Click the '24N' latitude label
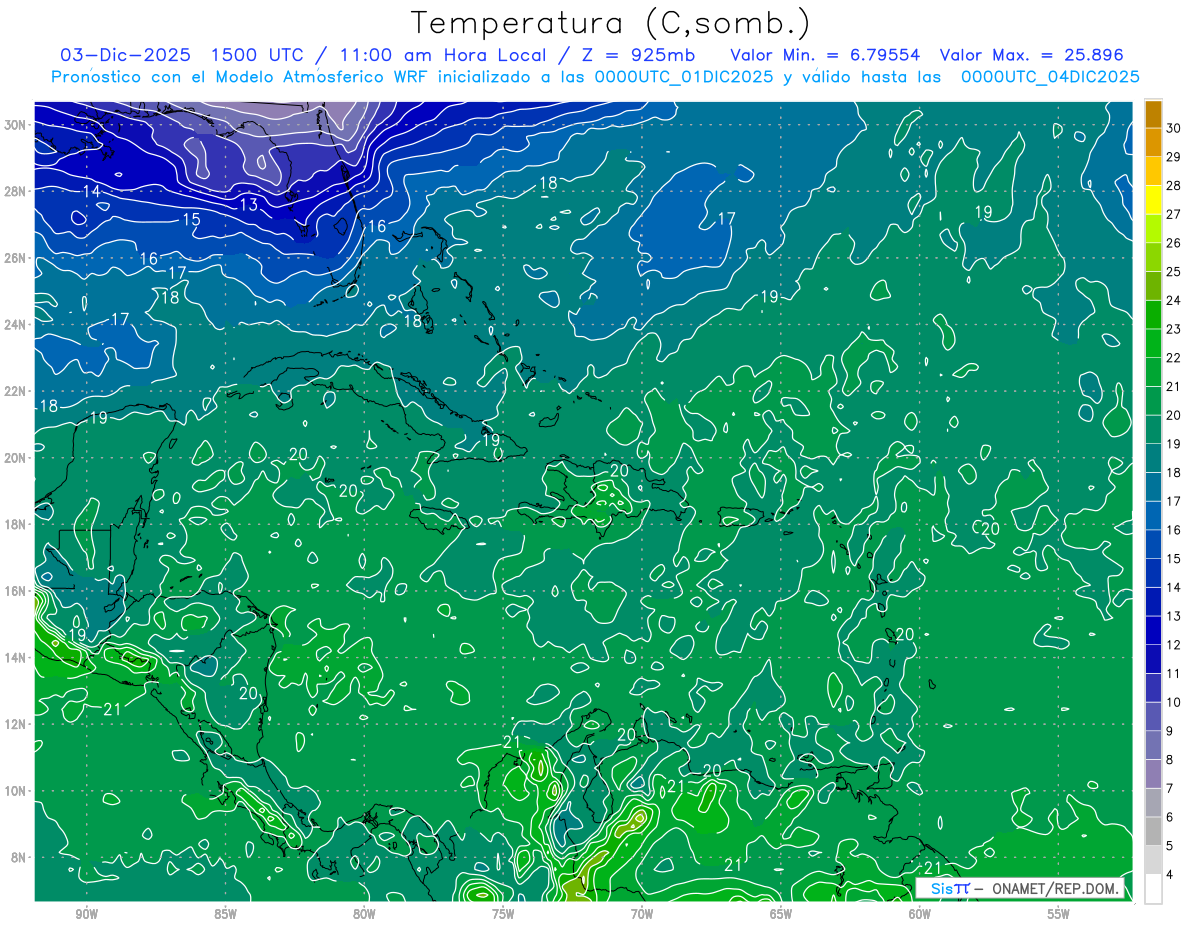This screenshot has width=1200, height=927. (x=17, y=325)
